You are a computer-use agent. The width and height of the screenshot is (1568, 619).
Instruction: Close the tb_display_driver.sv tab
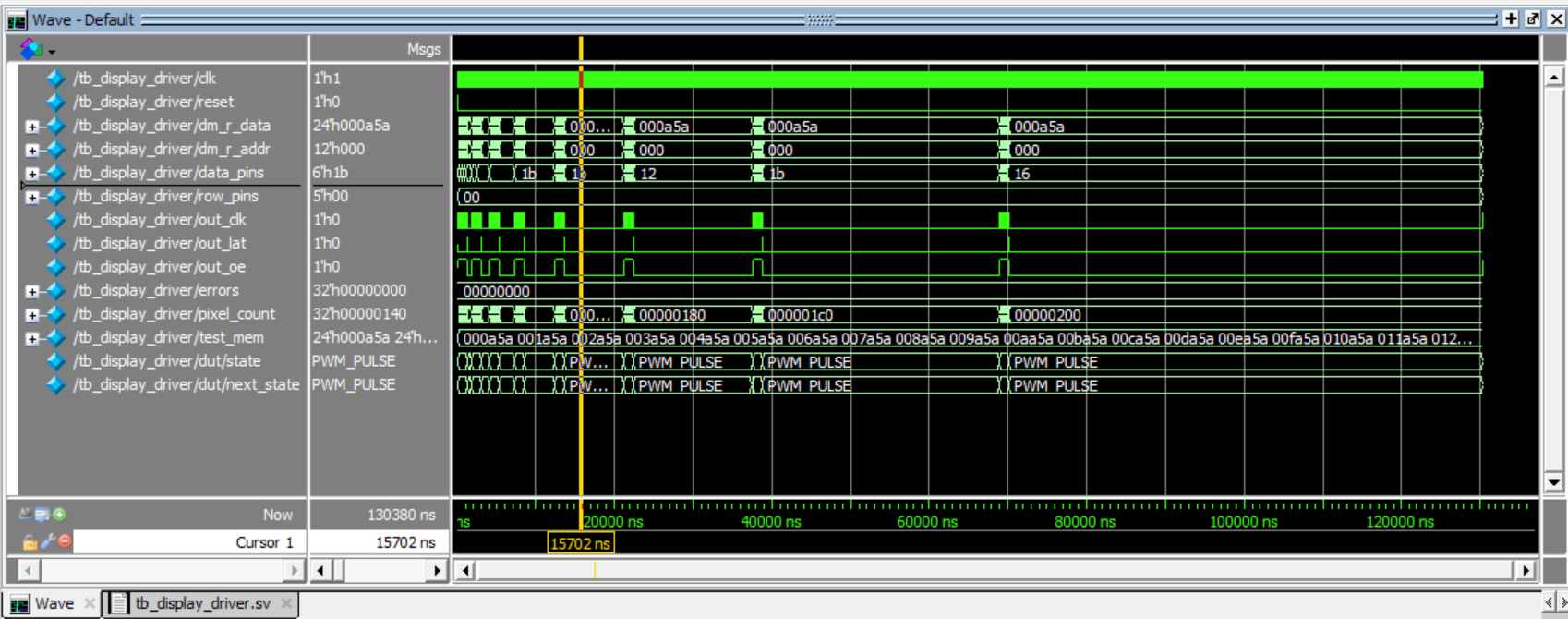click(286, 603)
